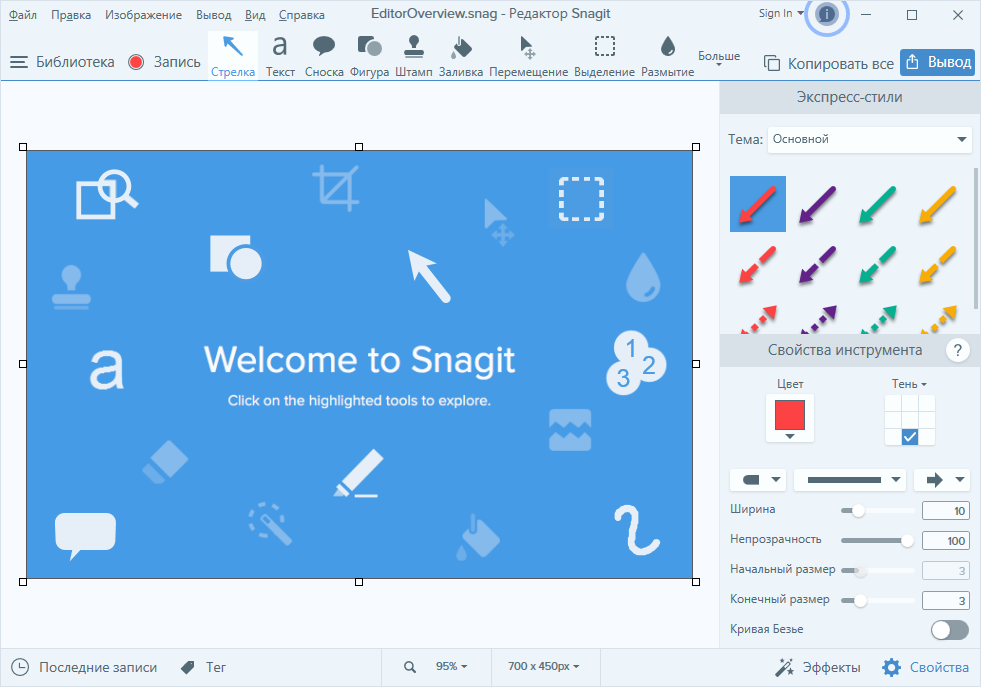Switch to the Выделение selection tool
The width and height of the screenshot is (981, 687).
604,55
